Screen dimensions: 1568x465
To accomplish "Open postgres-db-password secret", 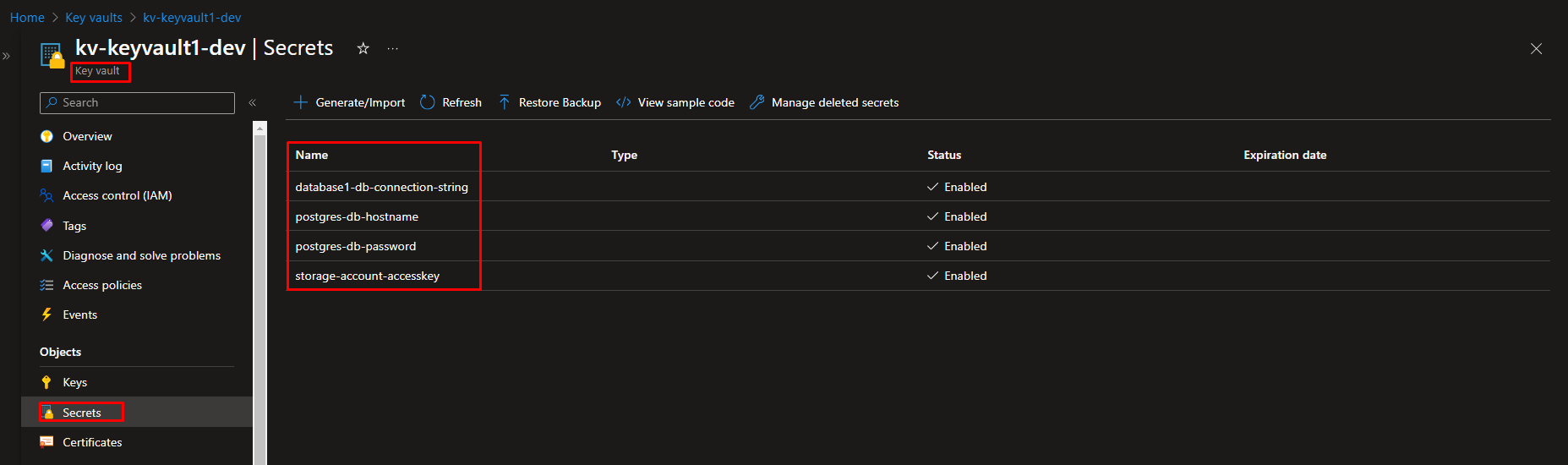I will point(356,246).
